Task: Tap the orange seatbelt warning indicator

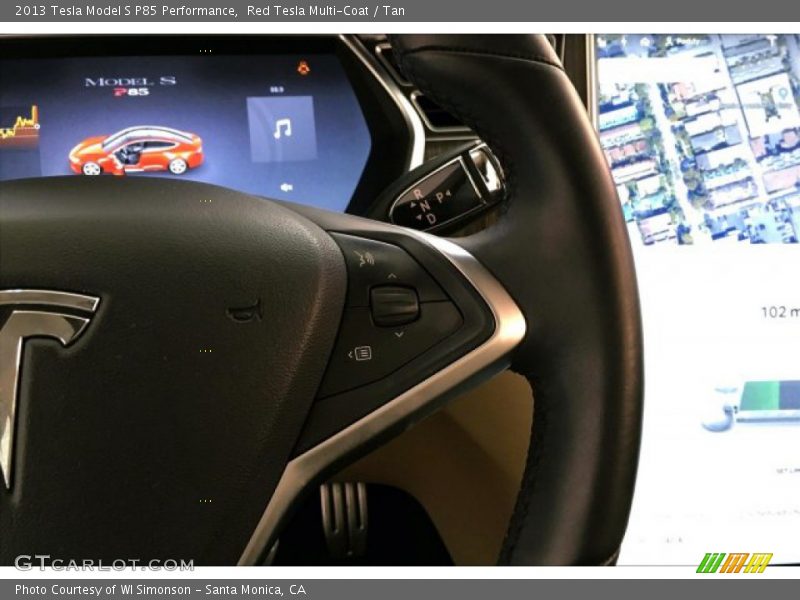Action: click(x=303, y=67)
